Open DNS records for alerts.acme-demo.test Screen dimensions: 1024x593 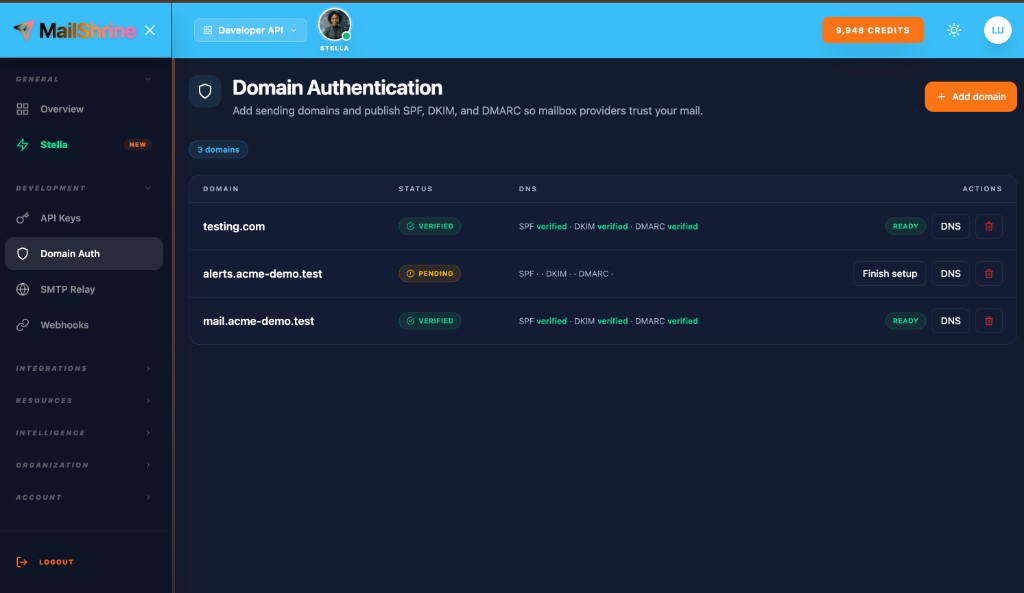point(950,274)
